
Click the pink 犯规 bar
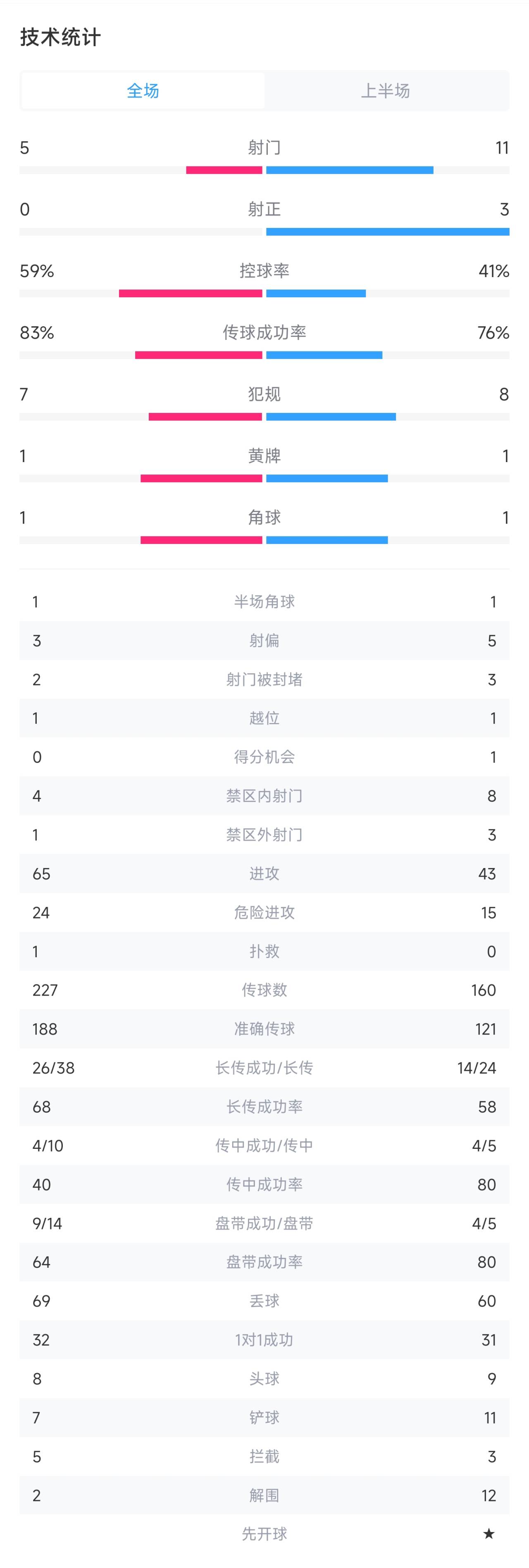pos(205,417)
